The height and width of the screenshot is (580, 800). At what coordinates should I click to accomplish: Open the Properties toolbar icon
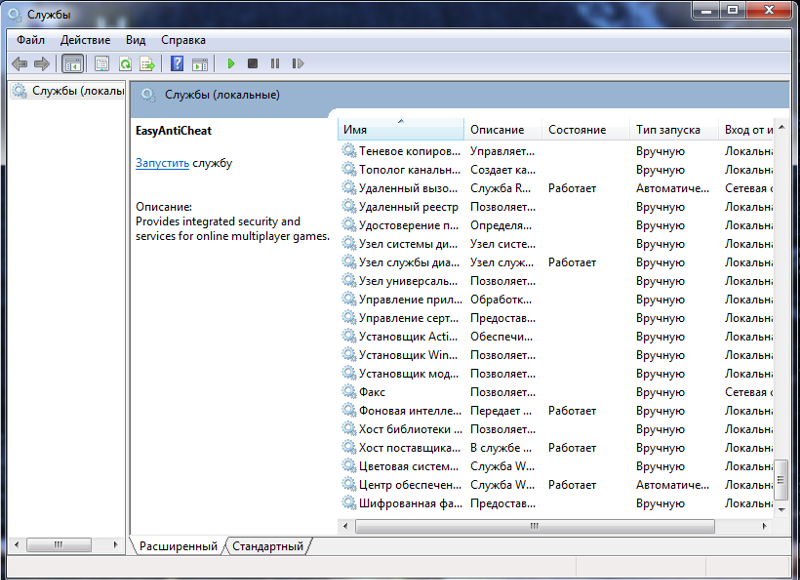tap(102, 64)
